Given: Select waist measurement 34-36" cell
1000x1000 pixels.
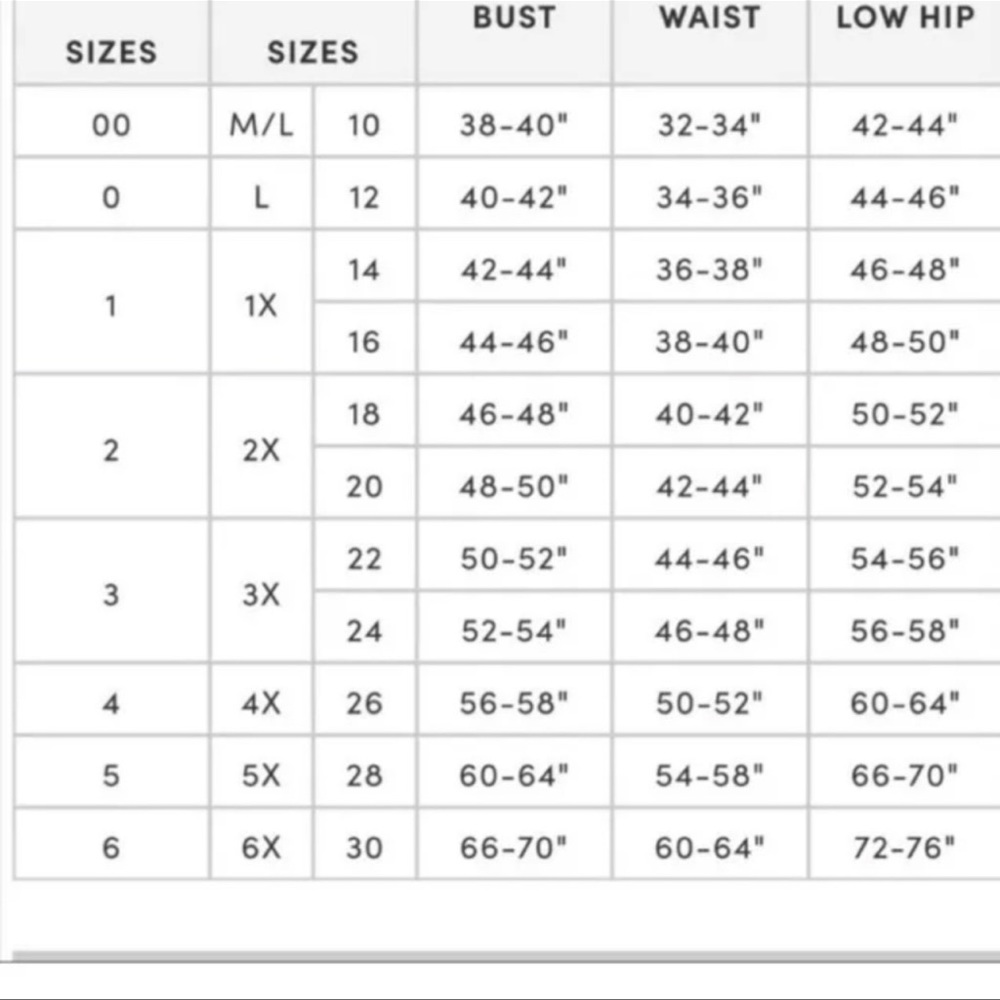Looking at the screenshot, I should (x=709, y=197).
